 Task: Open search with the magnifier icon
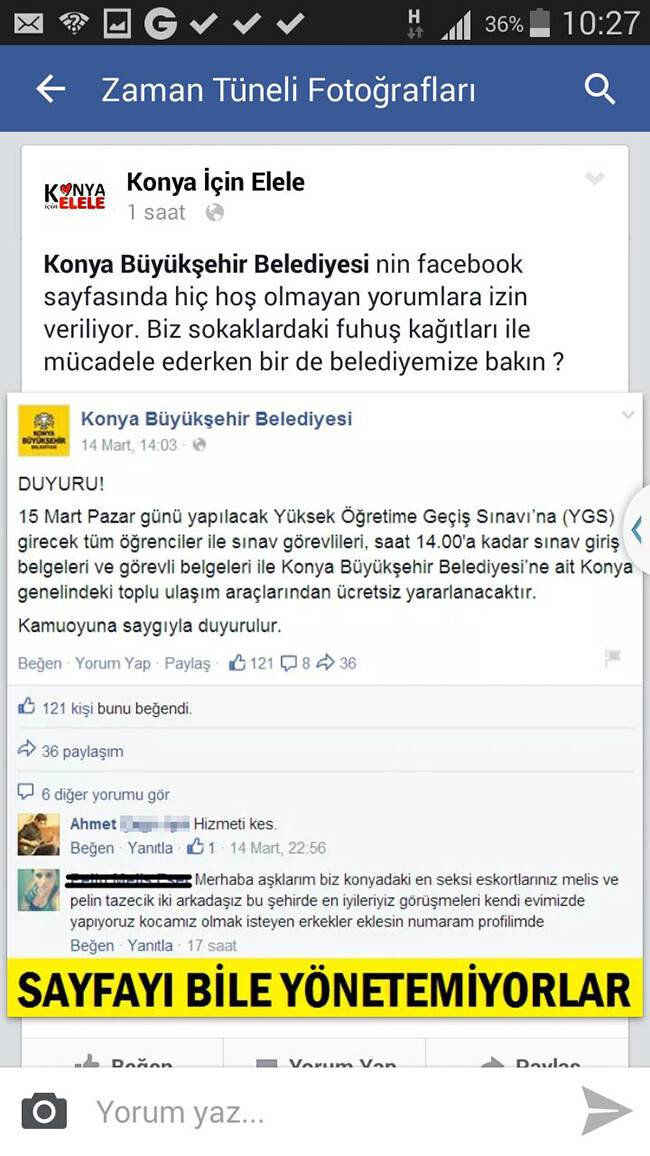pyautogui.click(x=600, y=90)
